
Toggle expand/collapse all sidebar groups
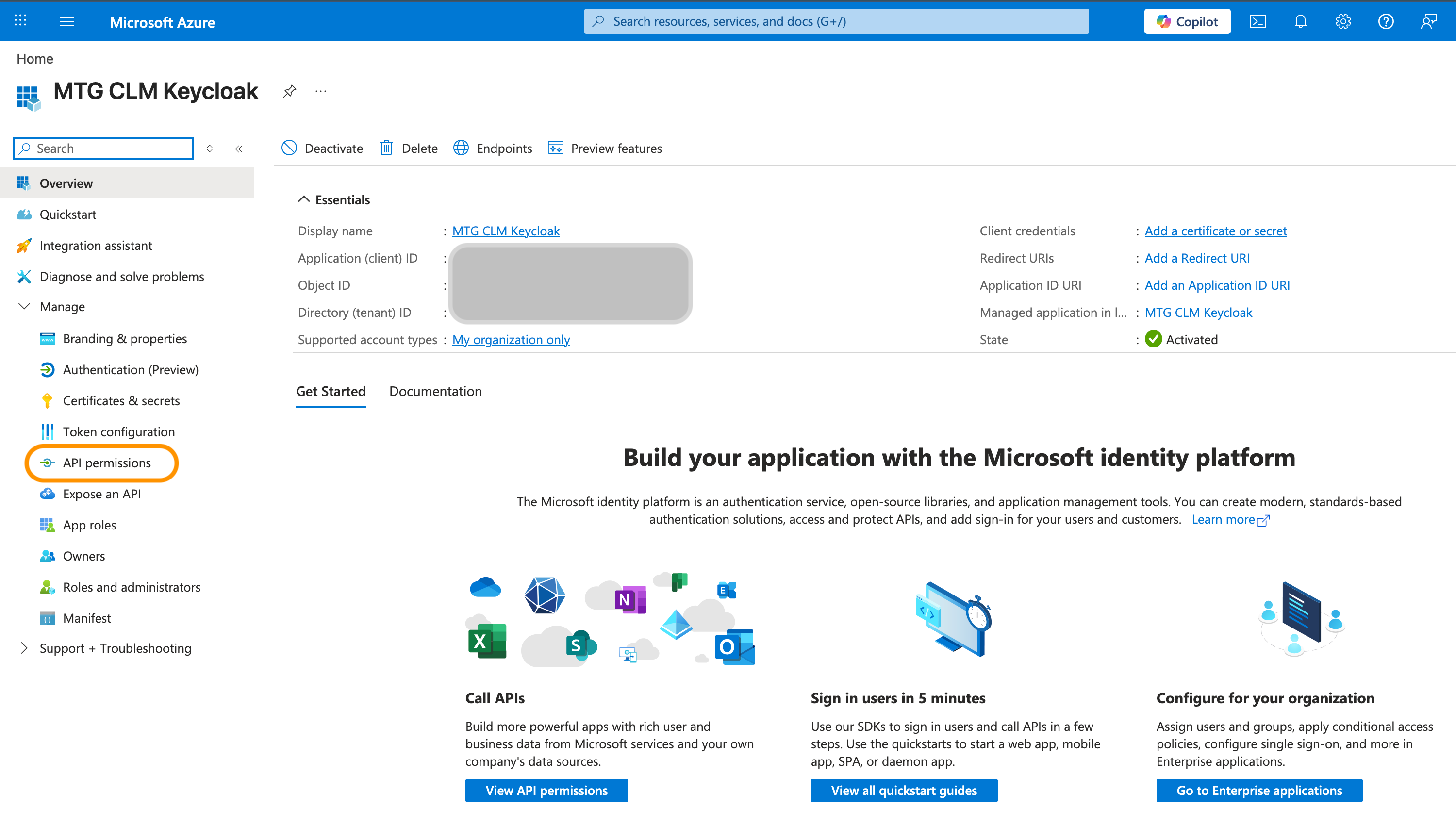(210, 149)
